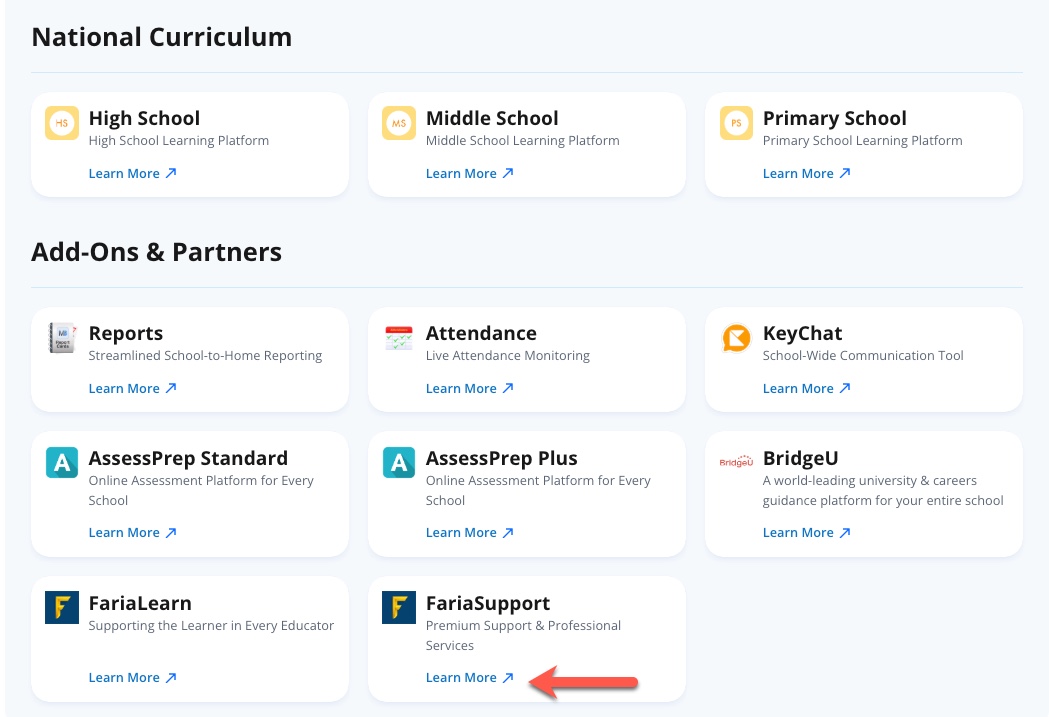This screenshot has width=1049, height=717.
Task: Click the FariaSupport F logo icon
Action: pyautogui.click(x=399, y=607)
